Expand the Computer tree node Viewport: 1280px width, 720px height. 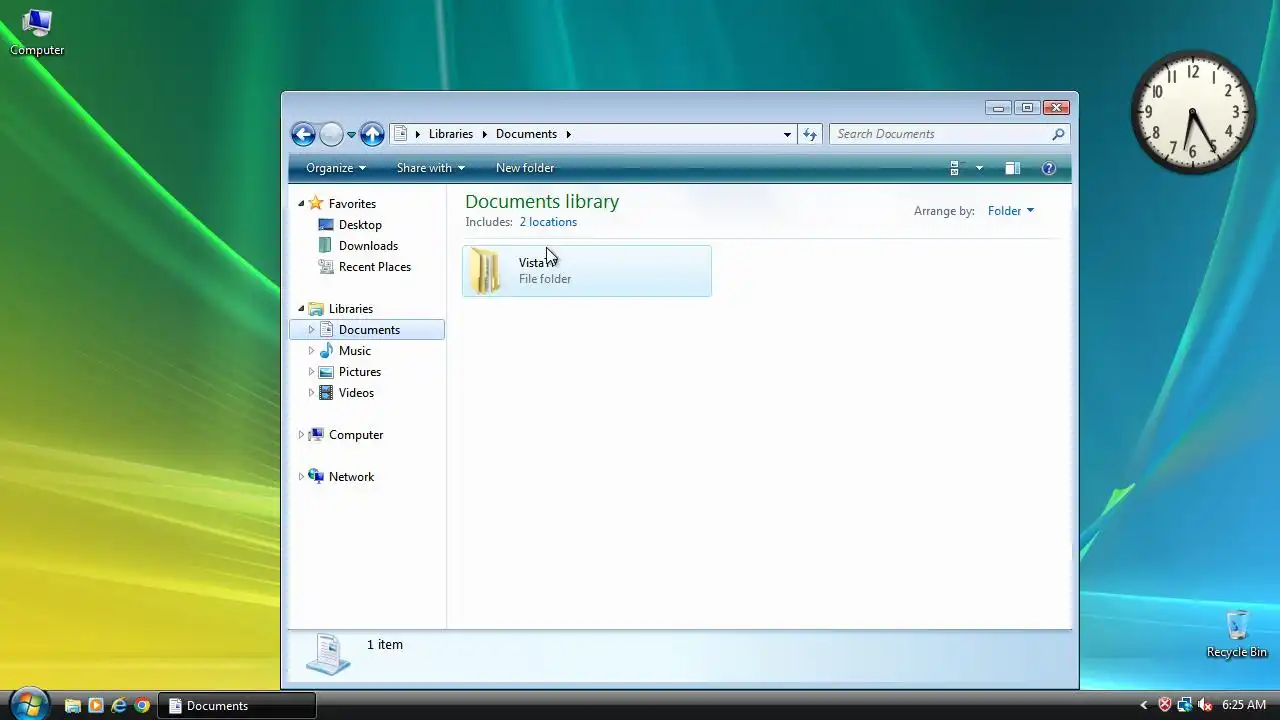pos(301,435)
